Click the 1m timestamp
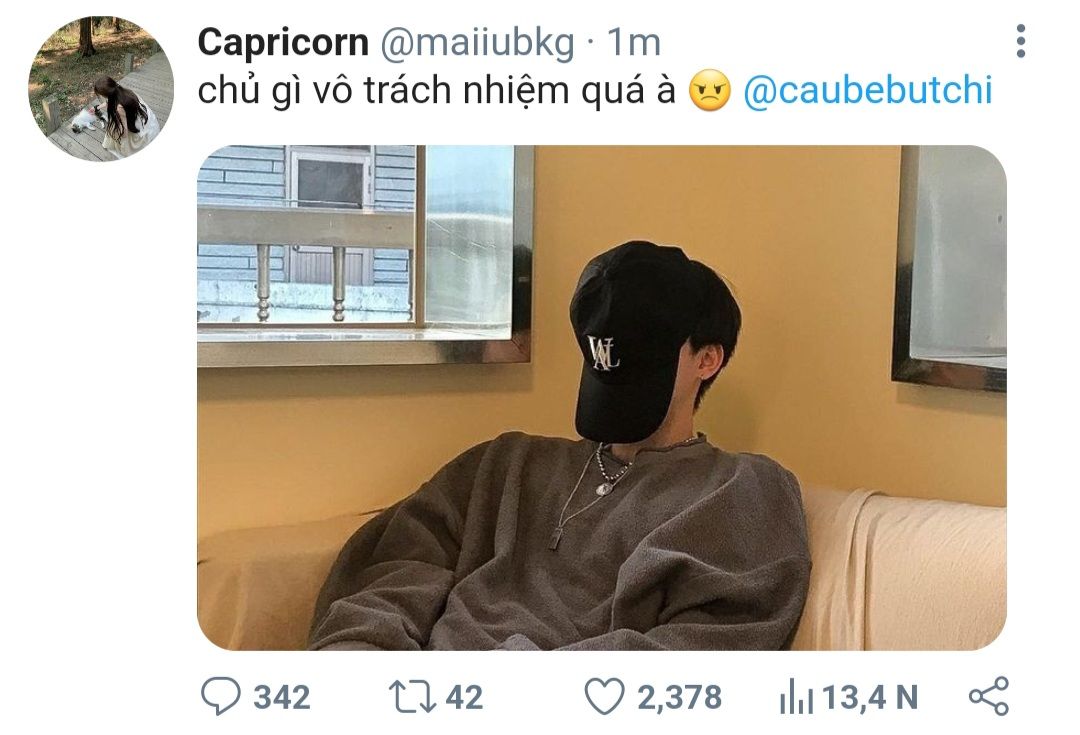The image size is (1080, 735). [634, 43]
